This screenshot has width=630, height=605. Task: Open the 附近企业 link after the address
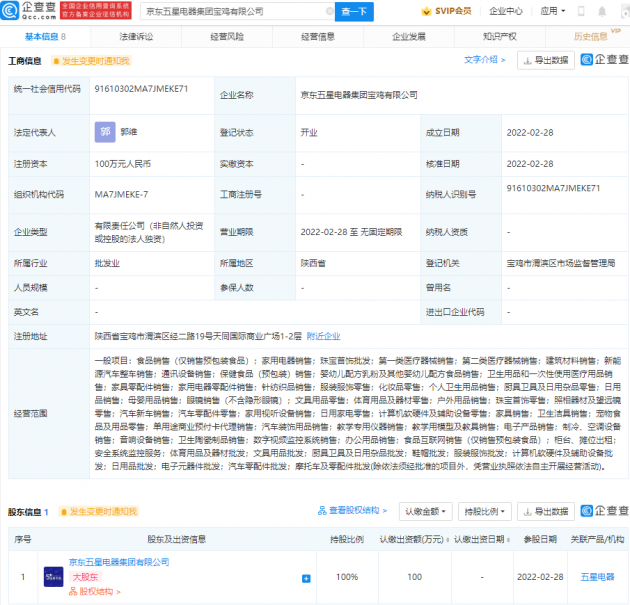tap(323, 336)
